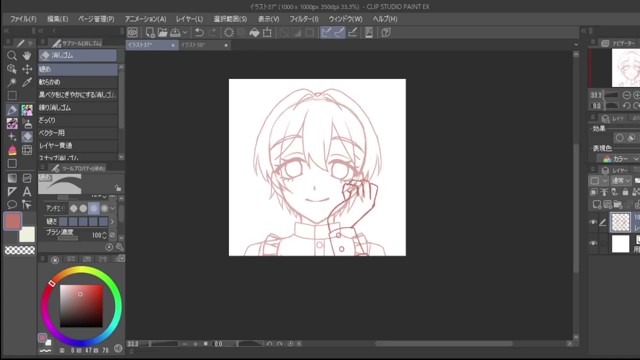Switch to second illustration canvas tab
The width and height of the screenshot is (640, 360).
204,45
